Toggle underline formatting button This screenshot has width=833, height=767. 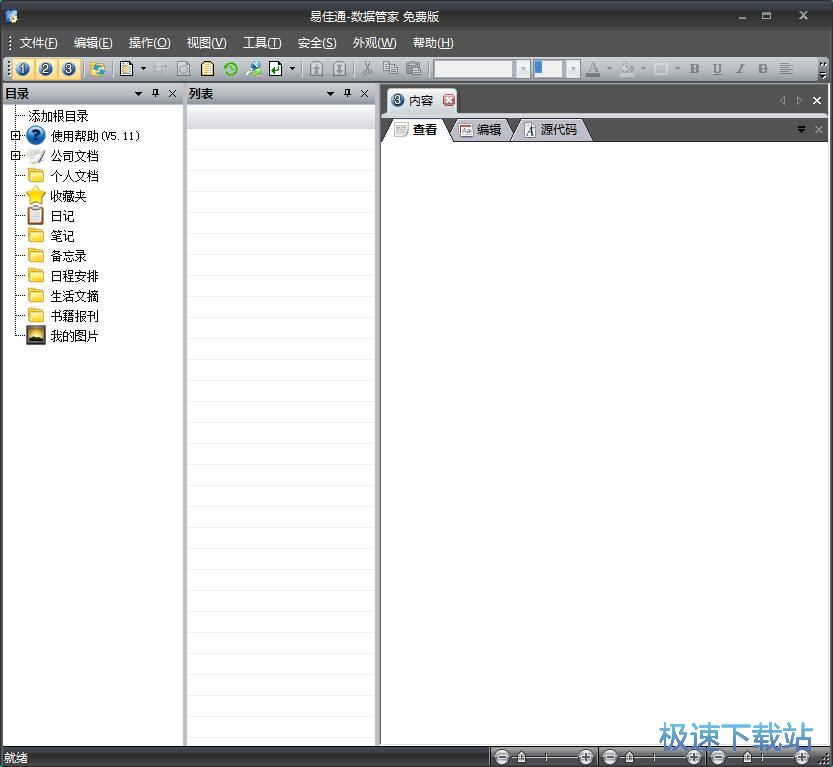(x=717, y=69)
